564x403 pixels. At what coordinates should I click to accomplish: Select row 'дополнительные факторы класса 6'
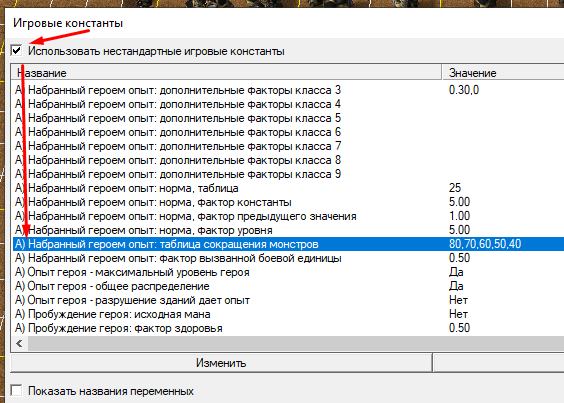[x=288, y=132]
